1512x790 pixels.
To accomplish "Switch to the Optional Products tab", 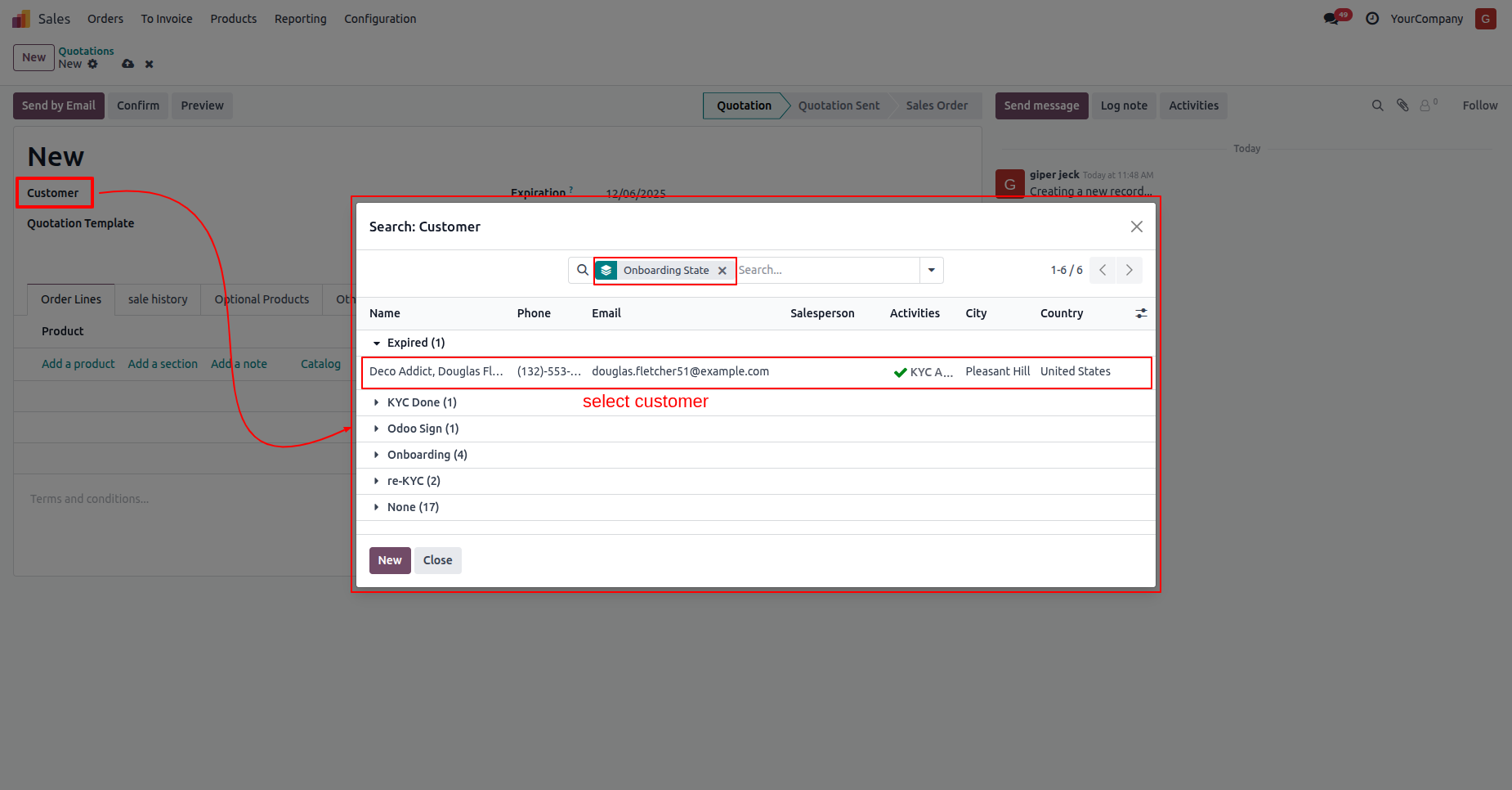I will click(262, 299).
